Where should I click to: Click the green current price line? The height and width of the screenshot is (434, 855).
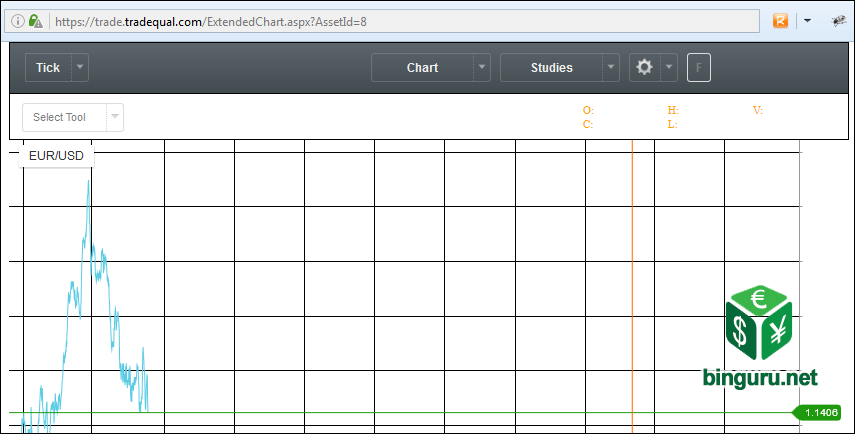401,413
